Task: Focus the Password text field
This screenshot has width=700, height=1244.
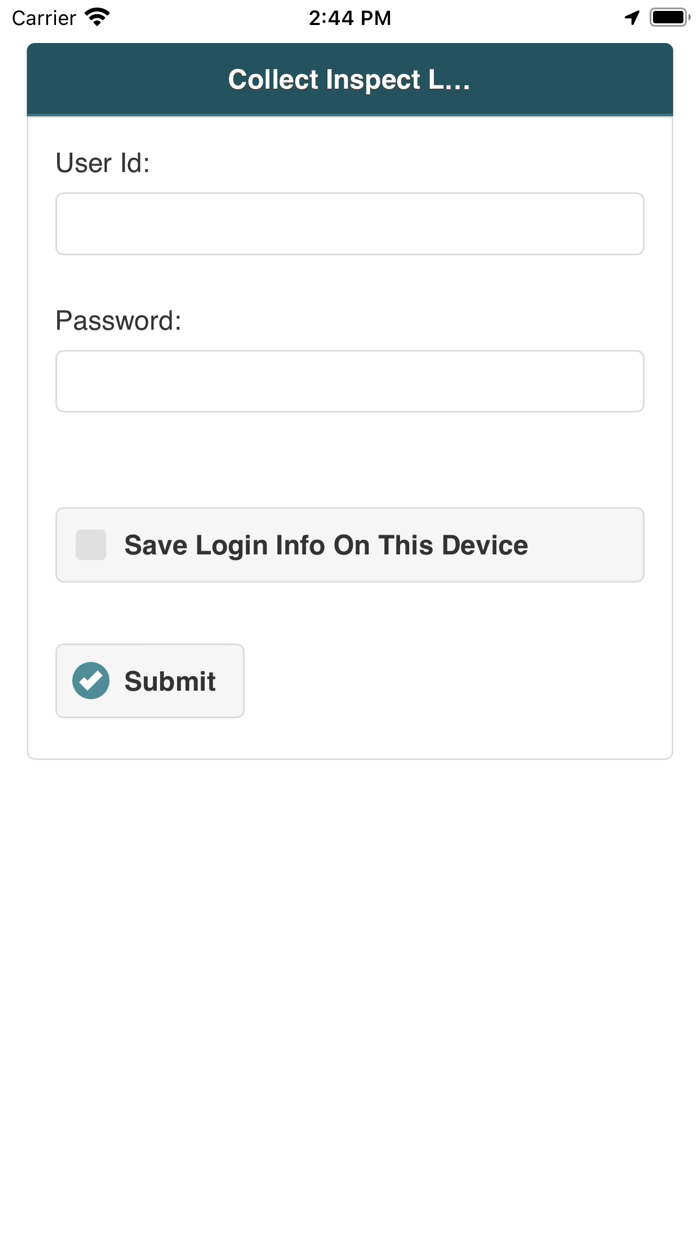Action: tap(350, 381)
